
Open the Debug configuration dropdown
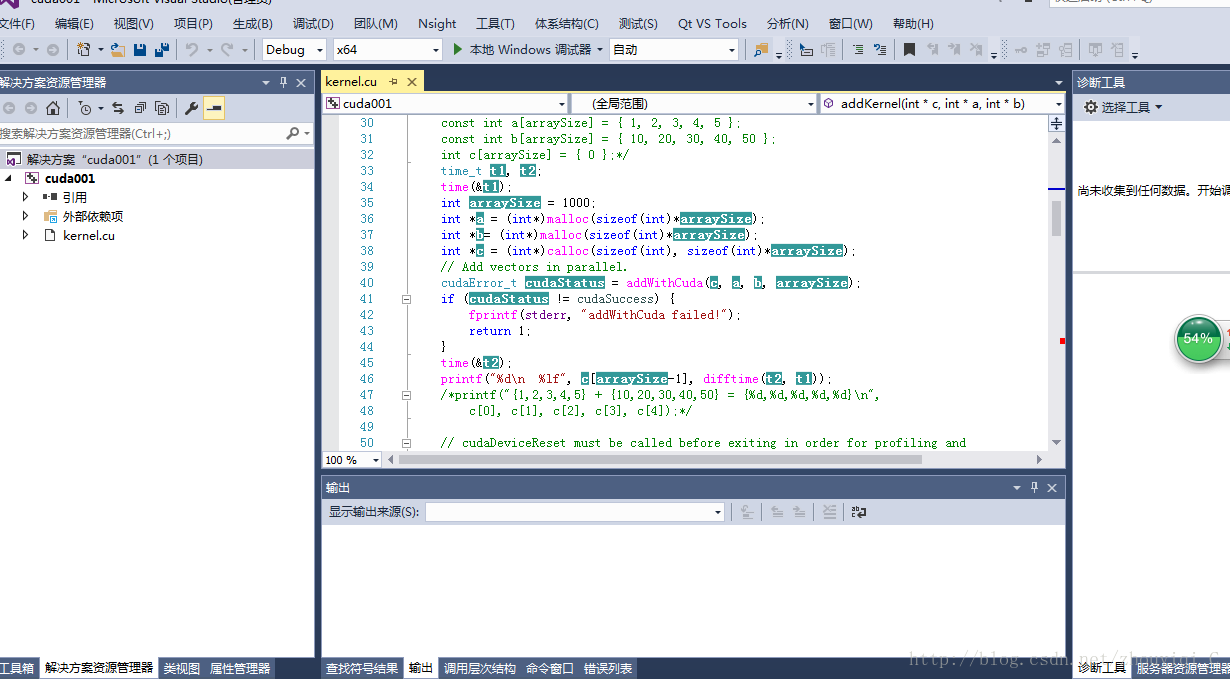pyautogui.click(x=320, y=49)
